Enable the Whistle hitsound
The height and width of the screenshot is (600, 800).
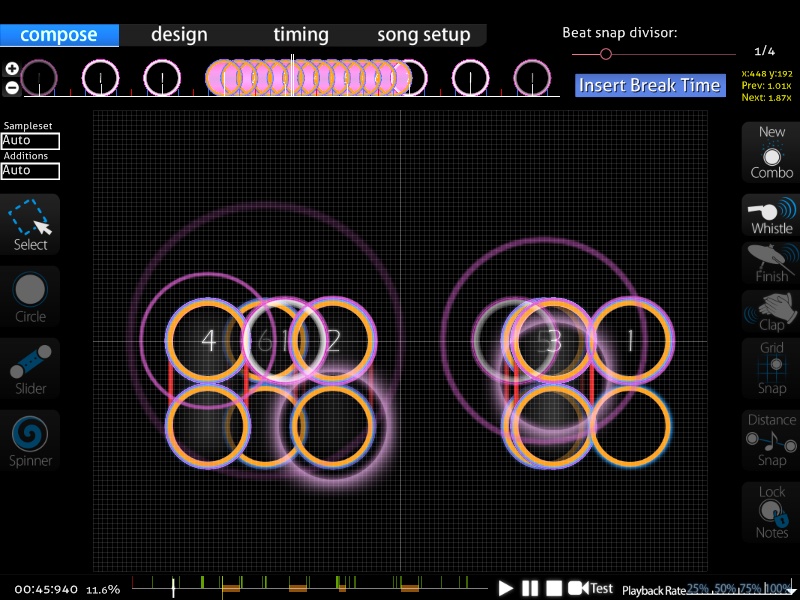(x=771, y=215)
